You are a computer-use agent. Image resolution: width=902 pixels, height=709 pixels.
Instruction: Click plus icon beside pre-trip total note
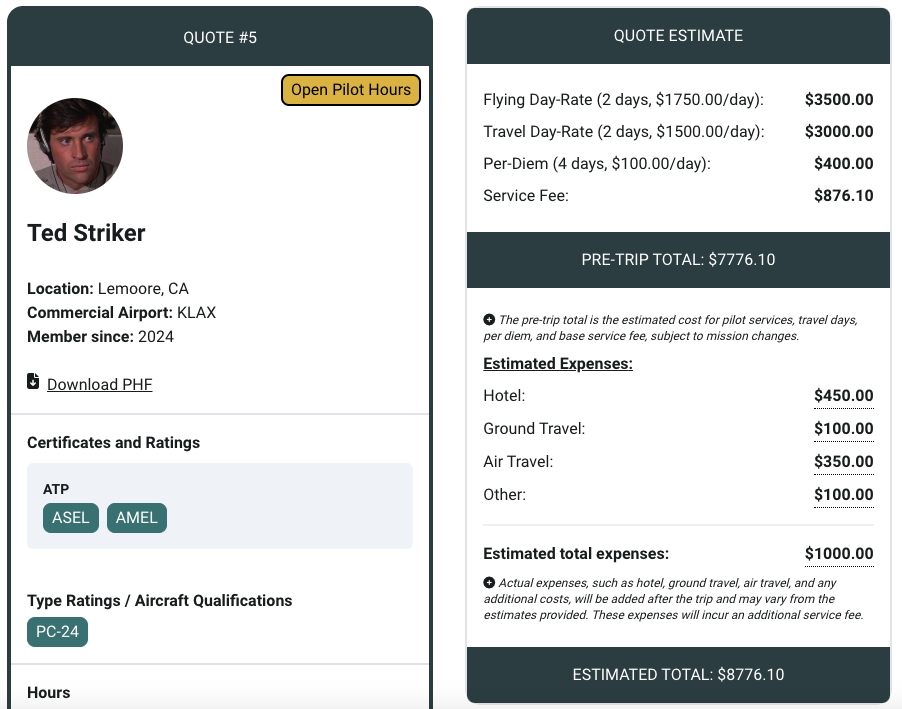[489, 320]
